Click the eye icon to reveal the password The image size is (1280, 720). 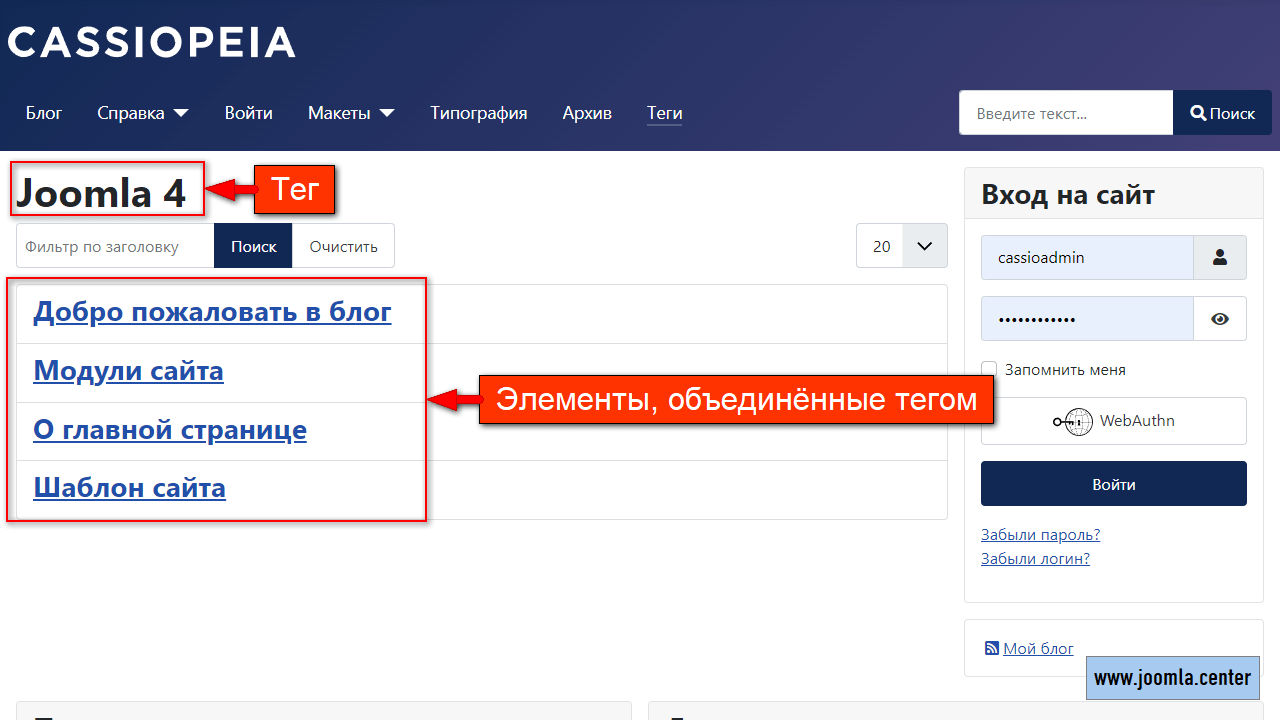pyautogui.click(x=1220, y=318)
